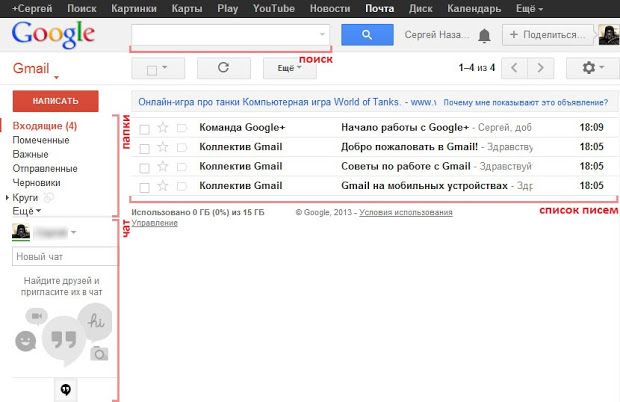620x402 pixels.
Task: Open the Входящие (4) folder
Action: click(x=44, y=126)
